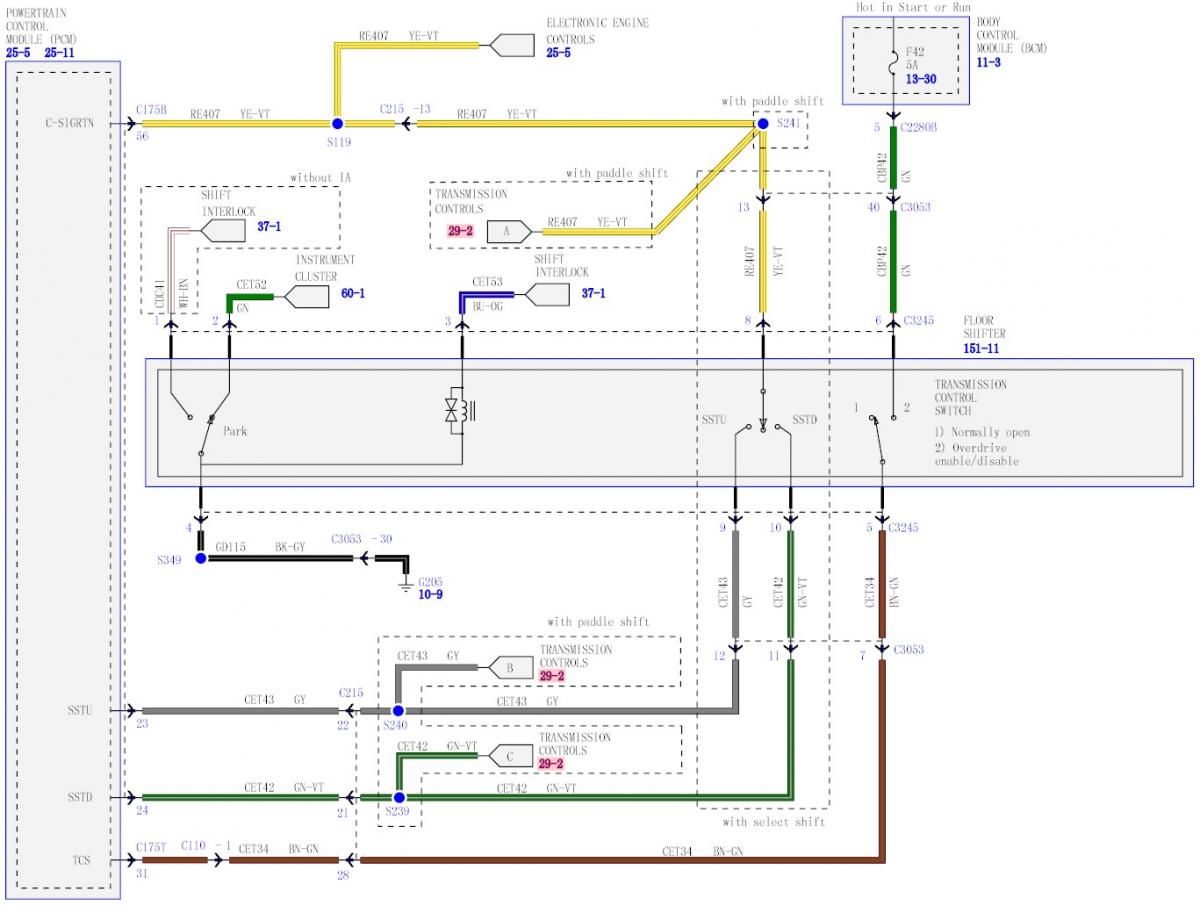Click the SSTD pin label inside the PCM box

(x=79, y=798)
